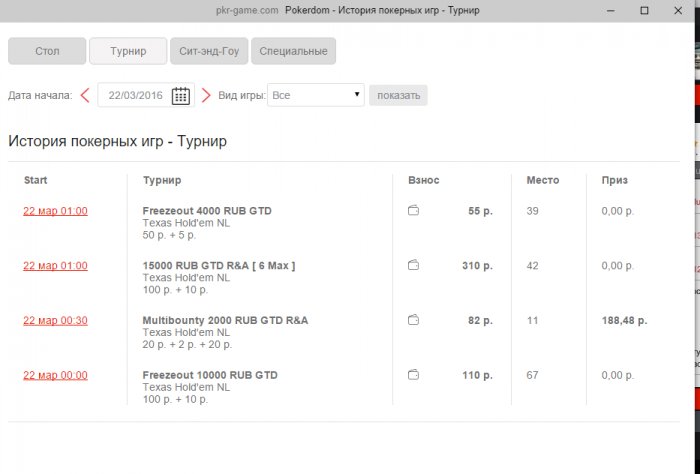Screen dimensions: 700x474
Task: Select 50 р. + 5 р. breakdown text
Action: pyautogui.click(x=169, y=235)
